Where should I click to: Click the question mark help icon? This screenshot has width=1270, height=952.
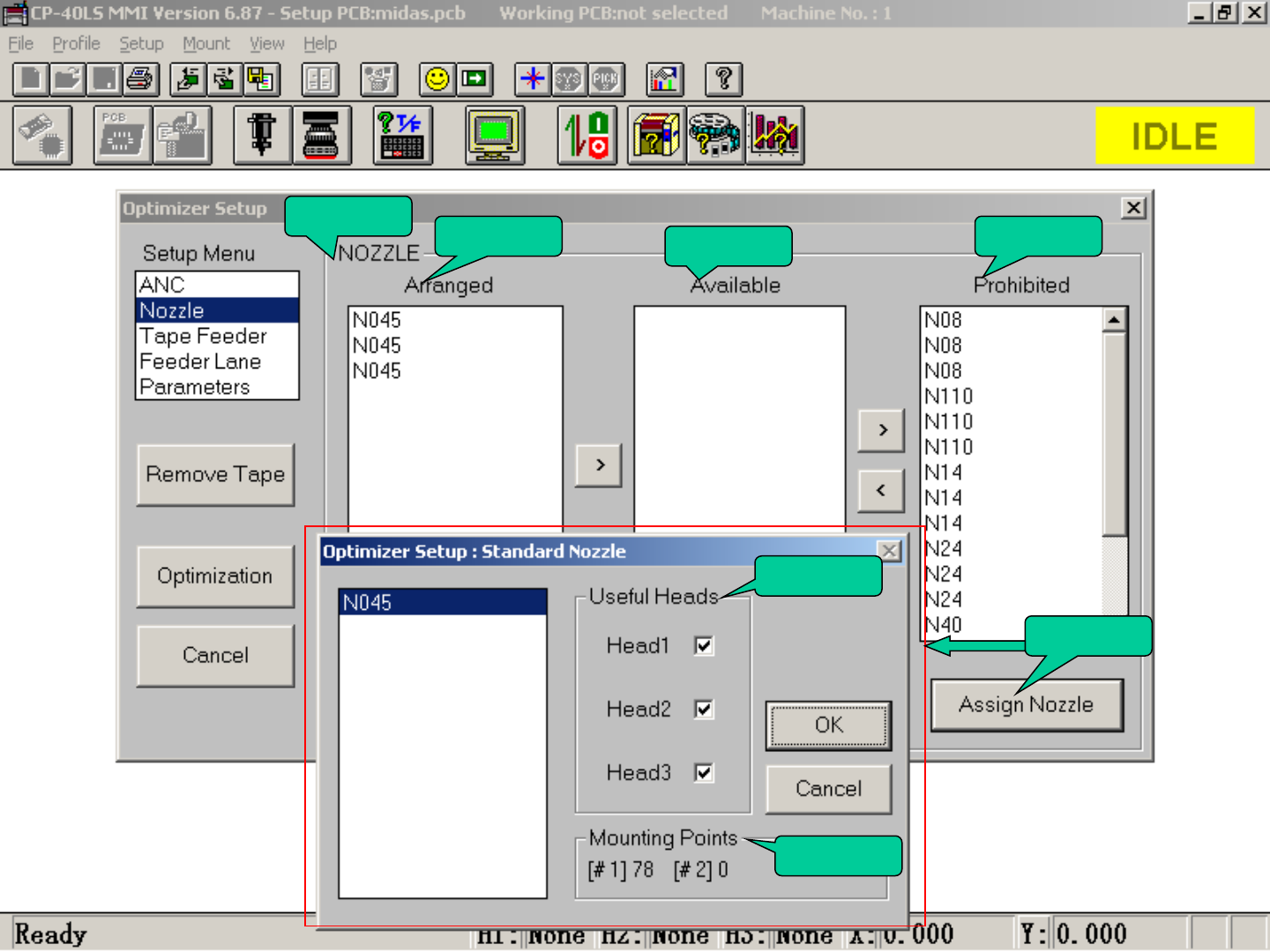[x=724, y=79]
